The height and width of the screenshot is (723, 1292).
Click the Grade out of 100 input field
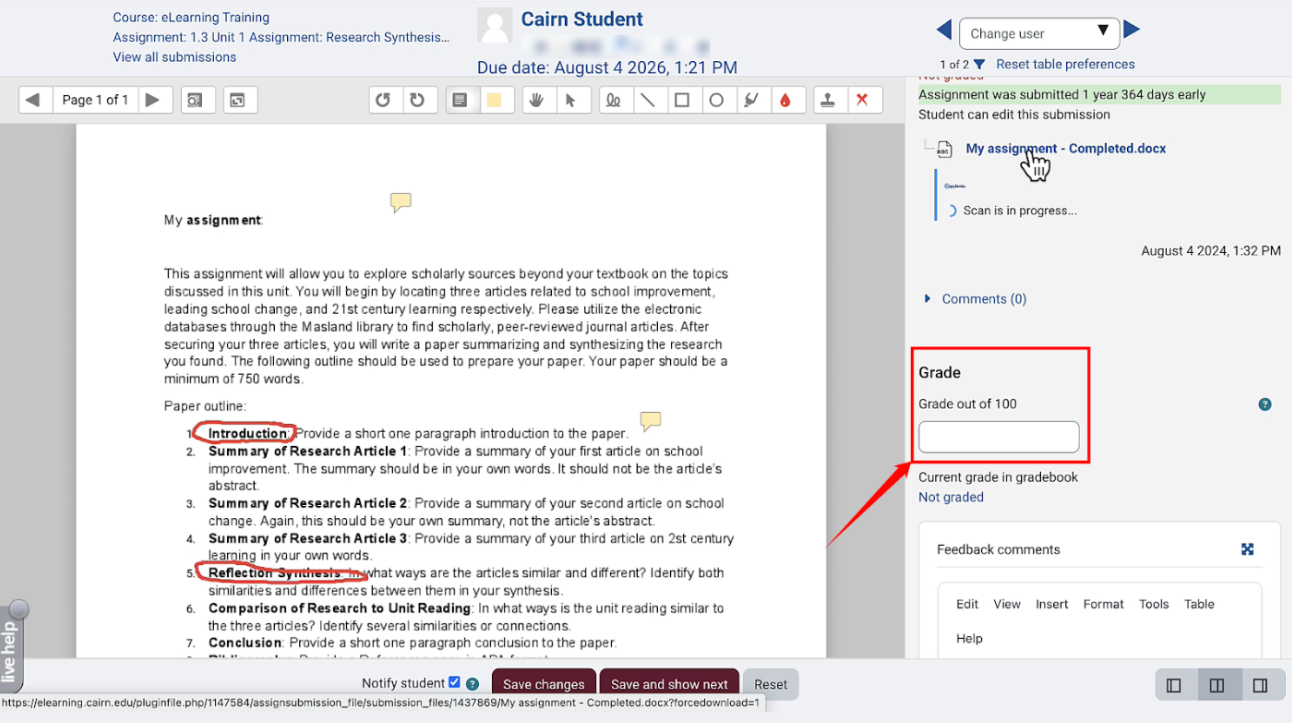(x=999, y=437)
